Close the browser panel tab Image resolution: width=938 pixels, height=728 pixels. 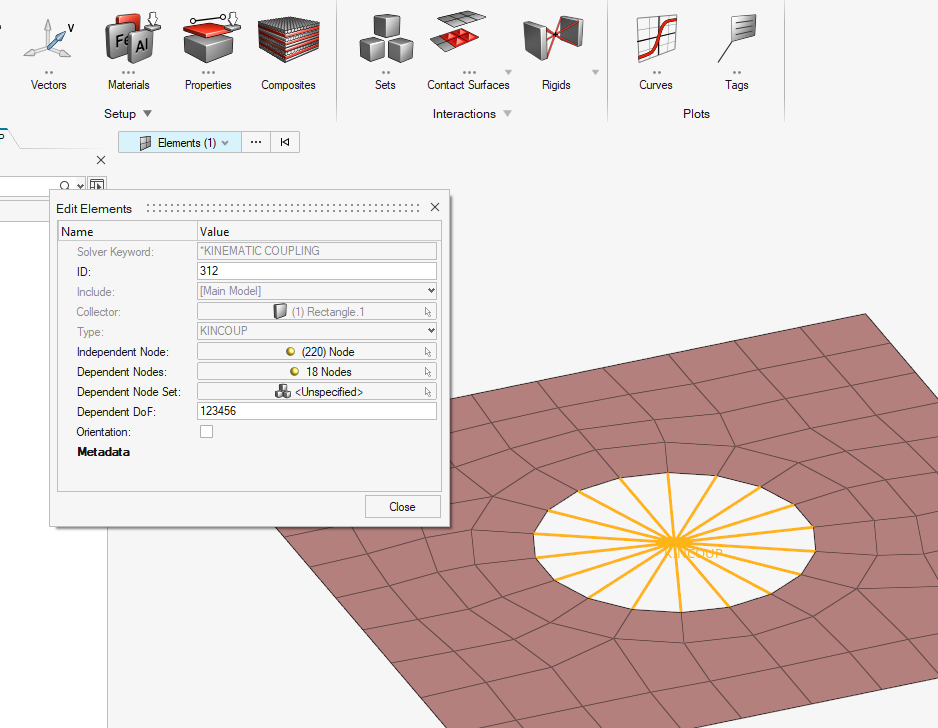pos(101,160)
